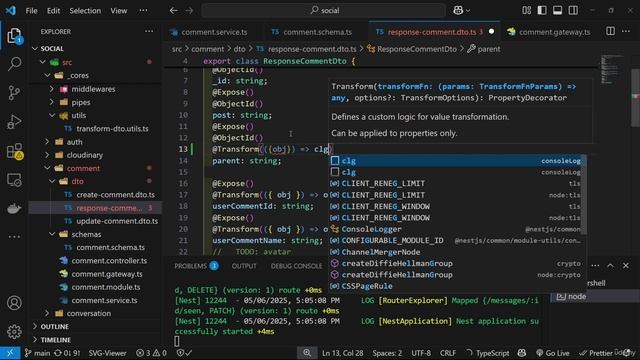
Task: Open Run and Debug view
Action: pos(14,122)
